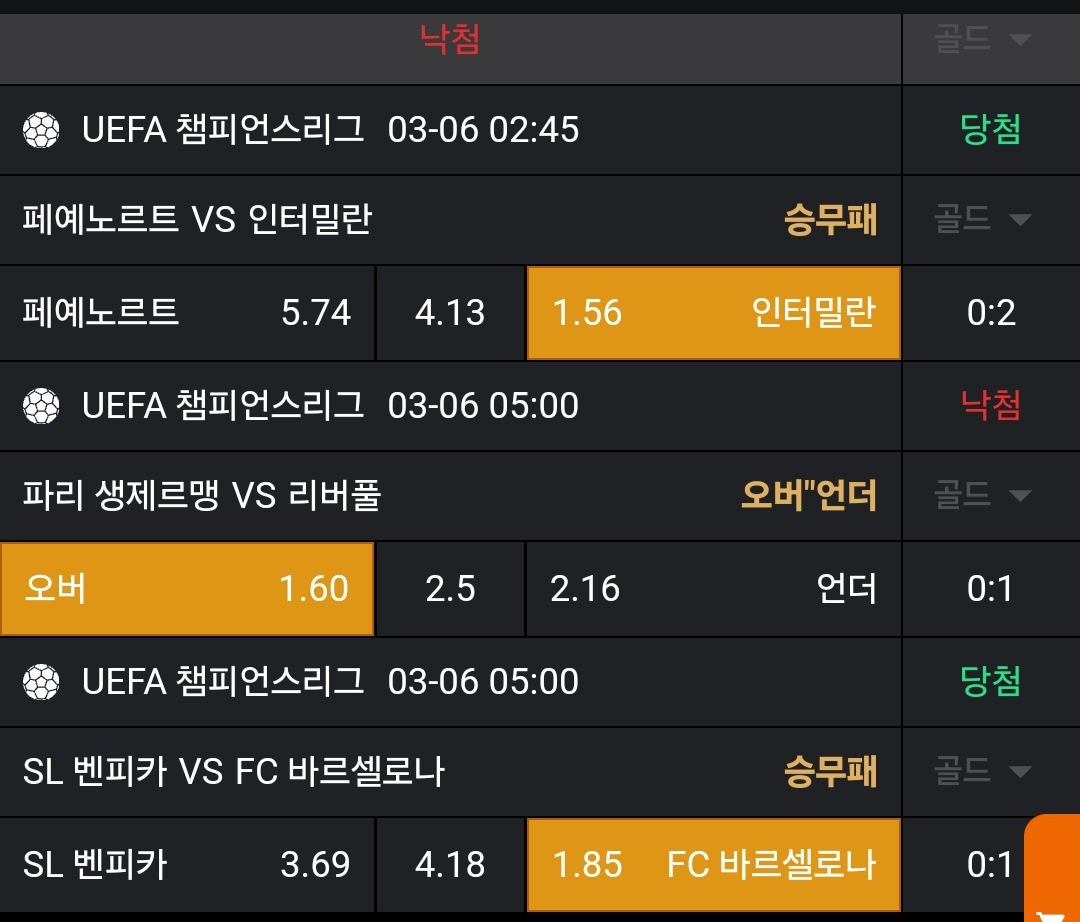Open 골드 dropdown for 페예노르트 VS 인터밀란
The width and height of the screenshot is (1080, 922).
(982, 219)
